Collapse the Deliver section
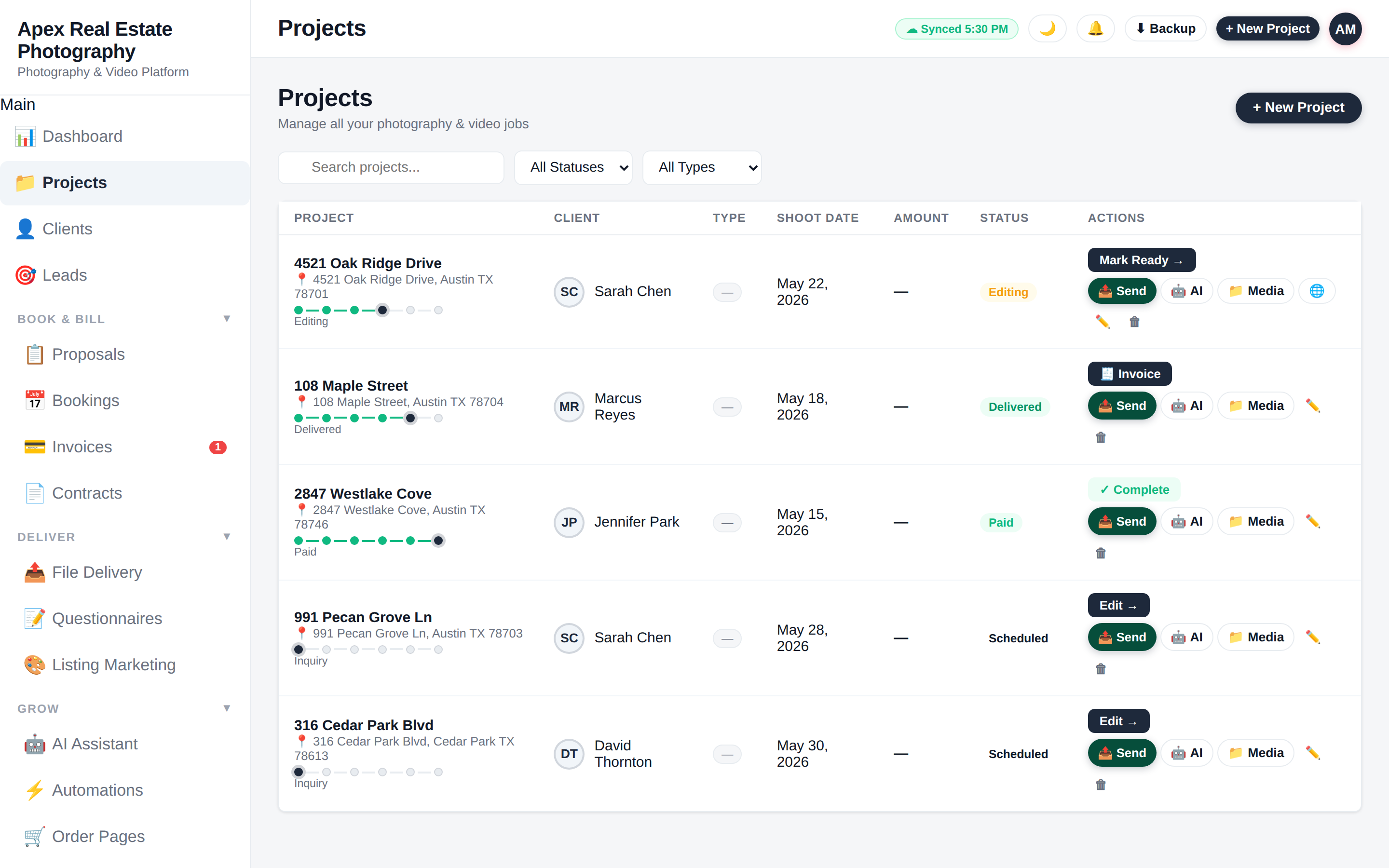Viewport: 1389px width, 868px height. [x=227, y=537]
